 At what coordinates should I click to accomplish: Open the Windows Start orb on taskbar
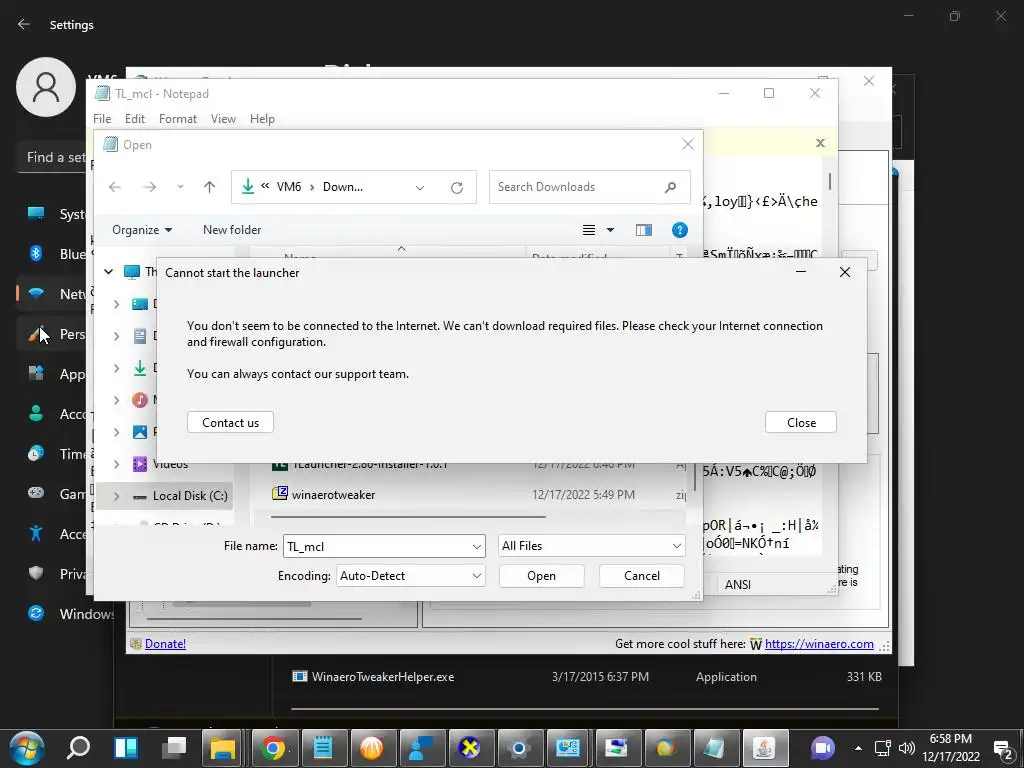point(27,748)
